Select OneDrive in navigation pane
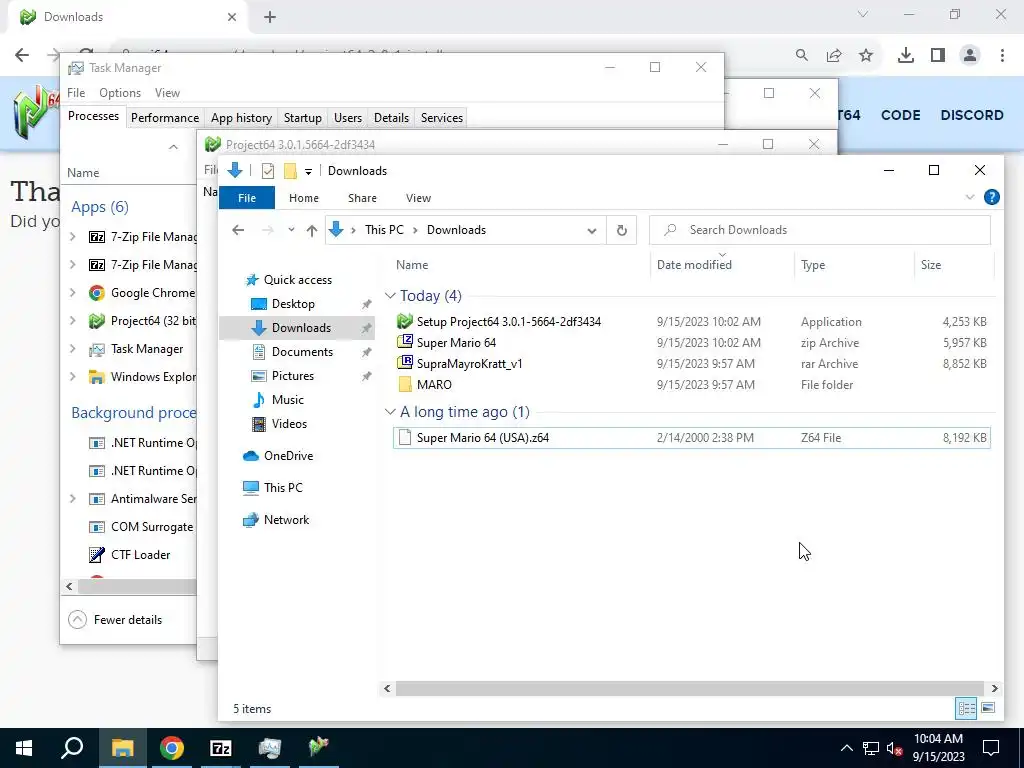Screen dimensions: 1024x768 click(288, 456)
